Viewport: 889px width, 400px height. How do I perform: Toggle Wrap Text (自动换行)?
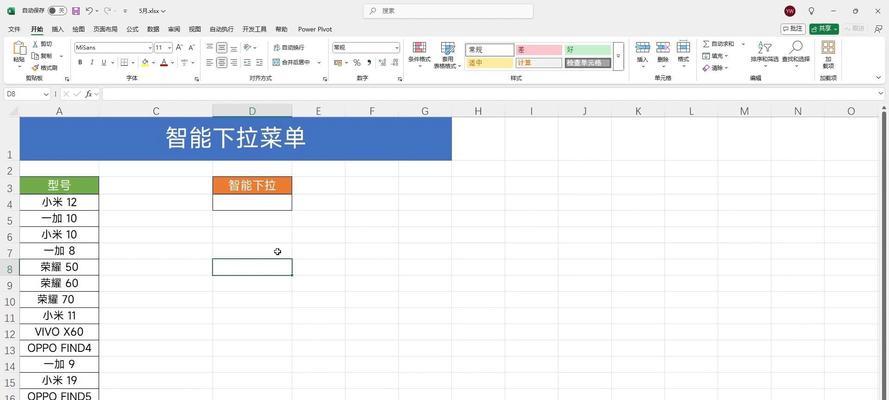289,48
